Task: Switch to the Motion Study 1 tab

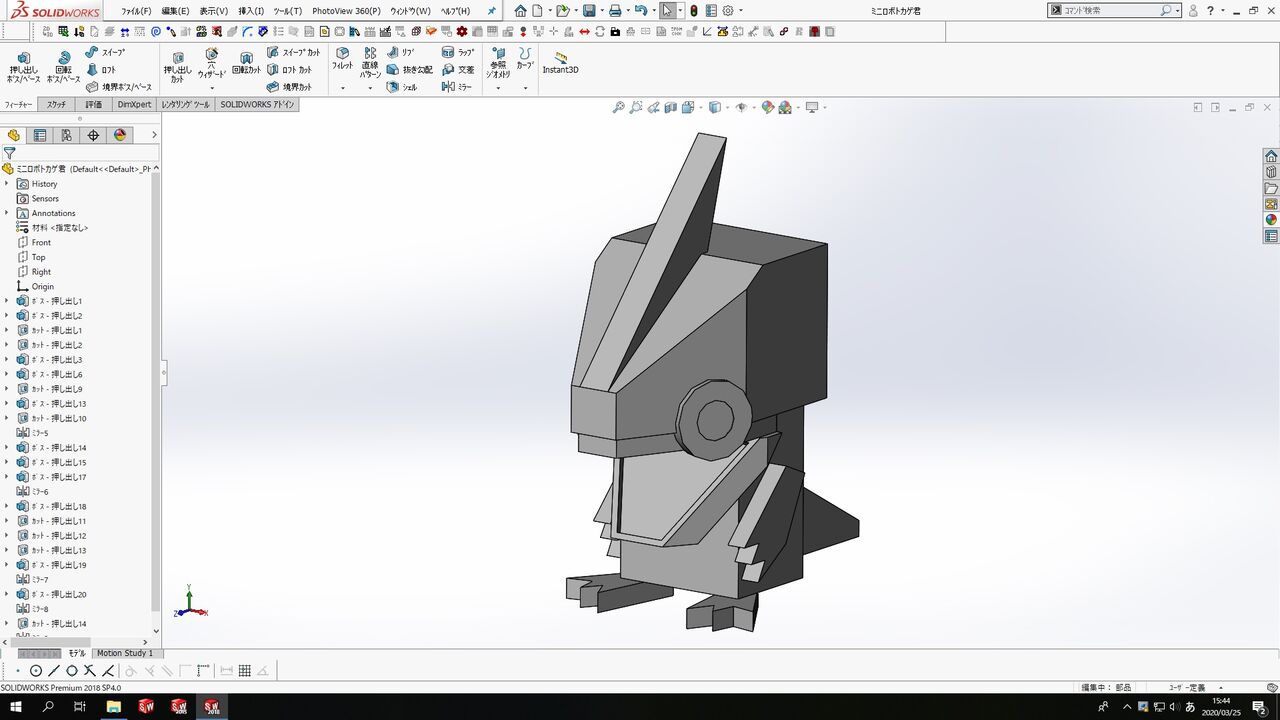Action: point(125,653)
